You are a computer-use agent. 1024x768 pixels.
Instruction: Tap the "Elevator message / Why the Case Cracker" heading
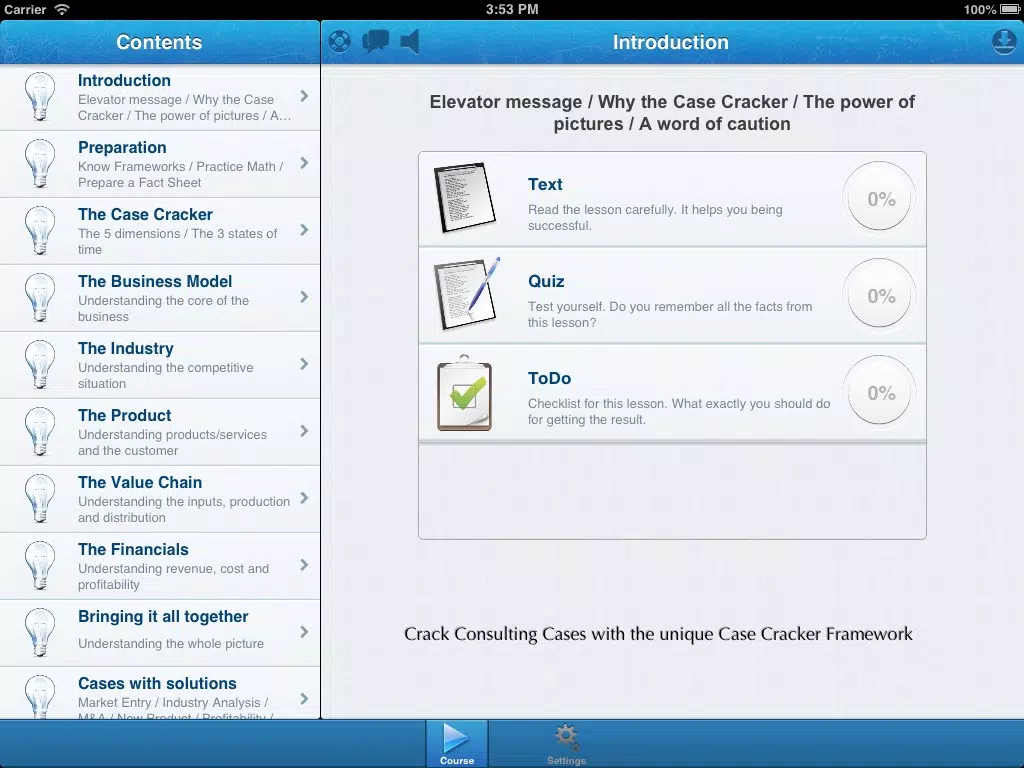672,113
